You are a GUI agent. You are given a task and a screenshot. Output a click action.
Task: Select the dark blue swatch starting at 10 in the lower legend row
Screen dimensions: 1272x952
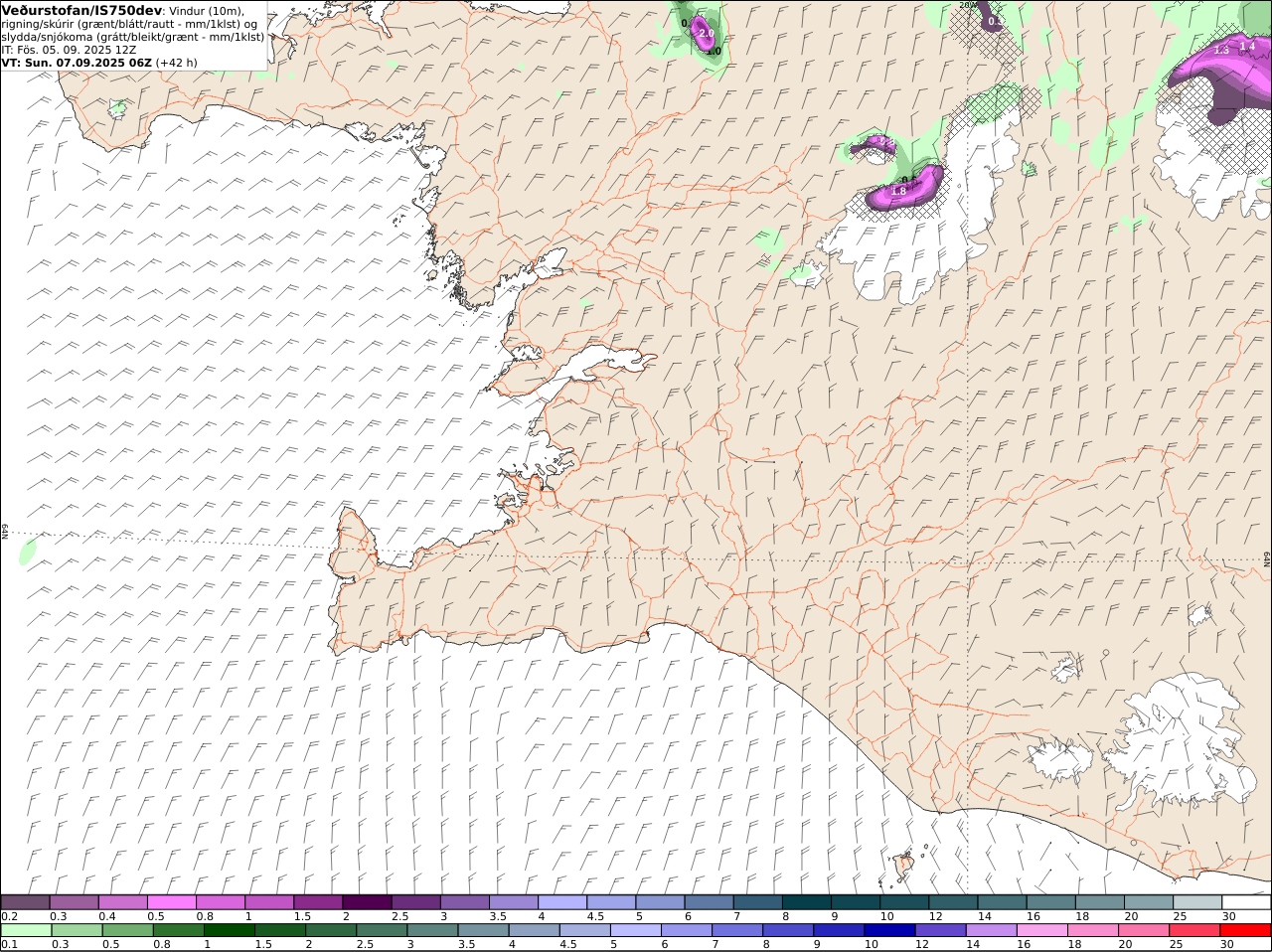(889, 930)
